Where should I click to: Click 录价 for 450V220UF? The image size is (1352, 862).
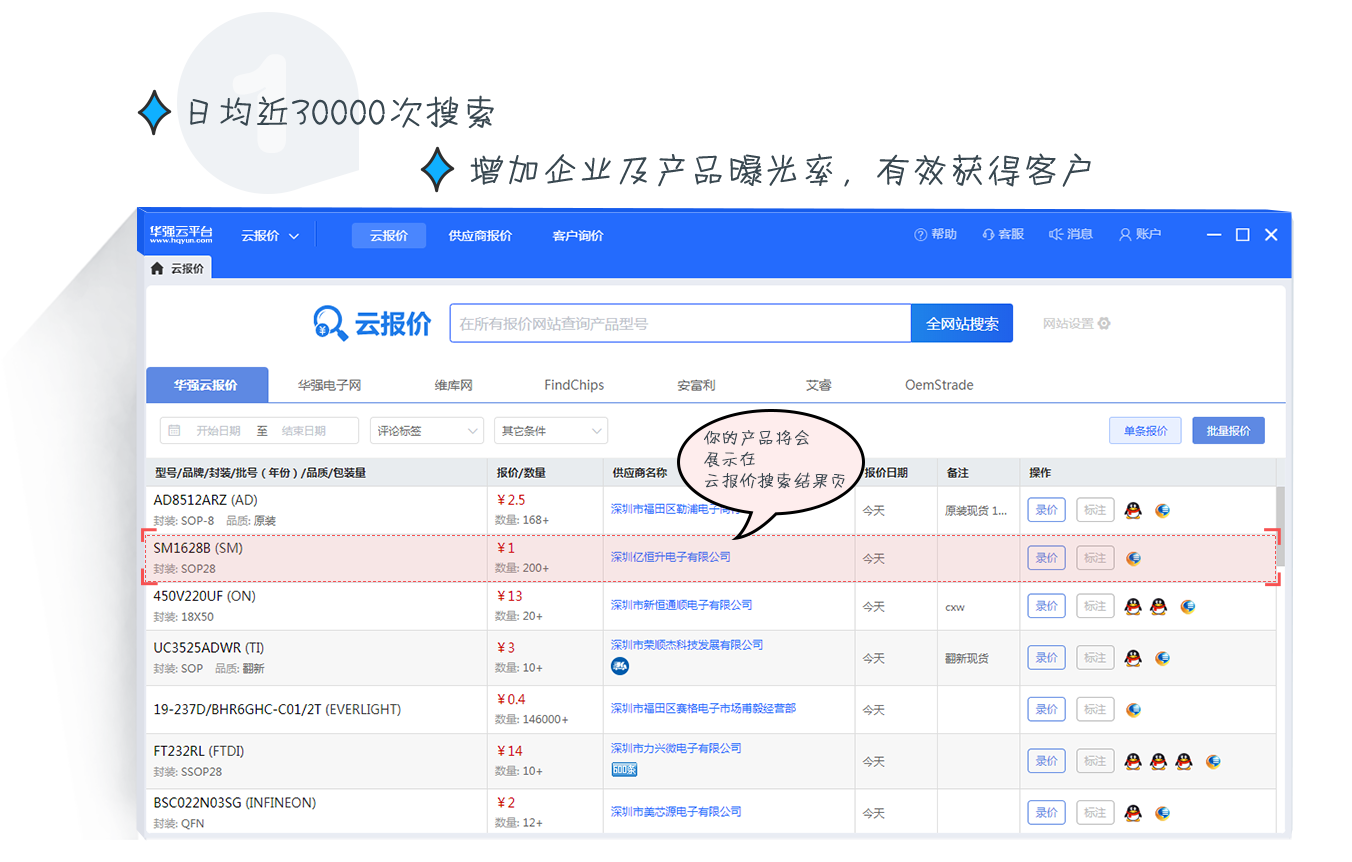point(1046,606)
